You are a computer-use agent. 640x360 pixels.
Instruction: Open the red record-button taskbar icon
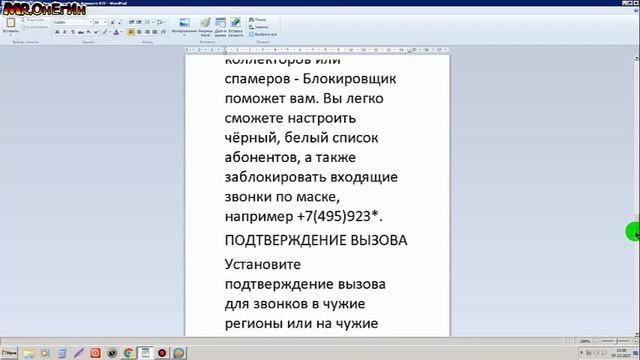tap(162, 353)
